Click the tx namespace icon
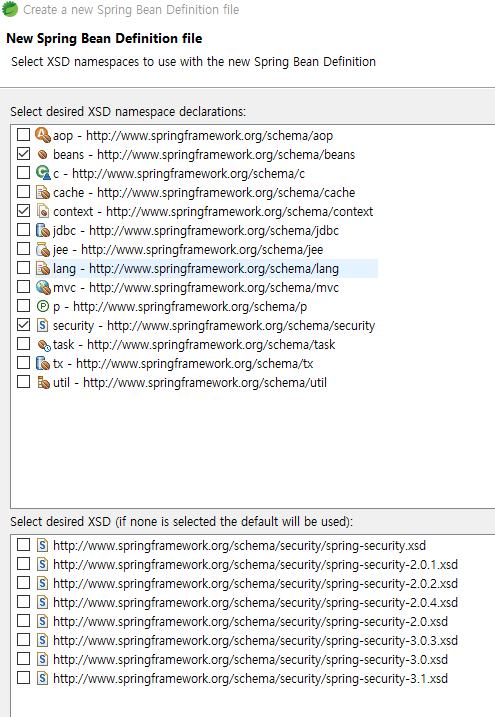Screen dimensions: 495x717 point(43,364)
